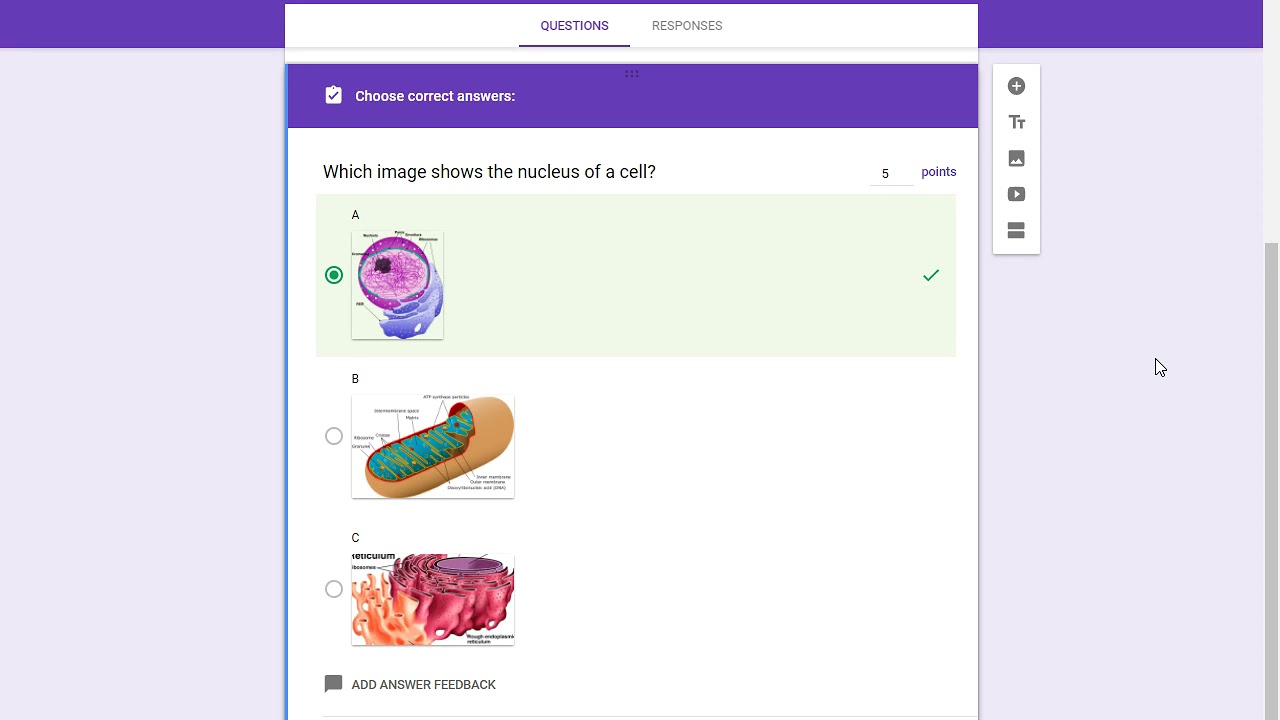Viewport: 1280px width, 720px height.
Task: Click the endoplasmic reticulum image thumbnail
Action: (x=433, y=600)
